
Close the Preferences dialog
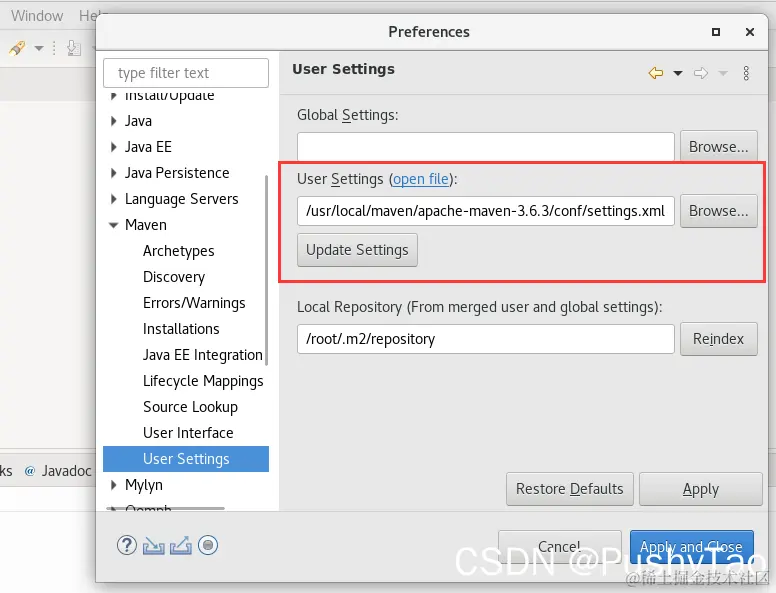click(x=750, y=32)
